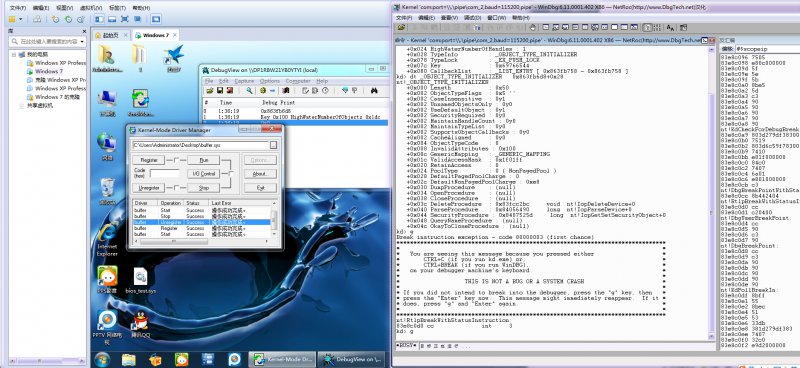Click Exit button in Driver Manager

tap(261, 188)
